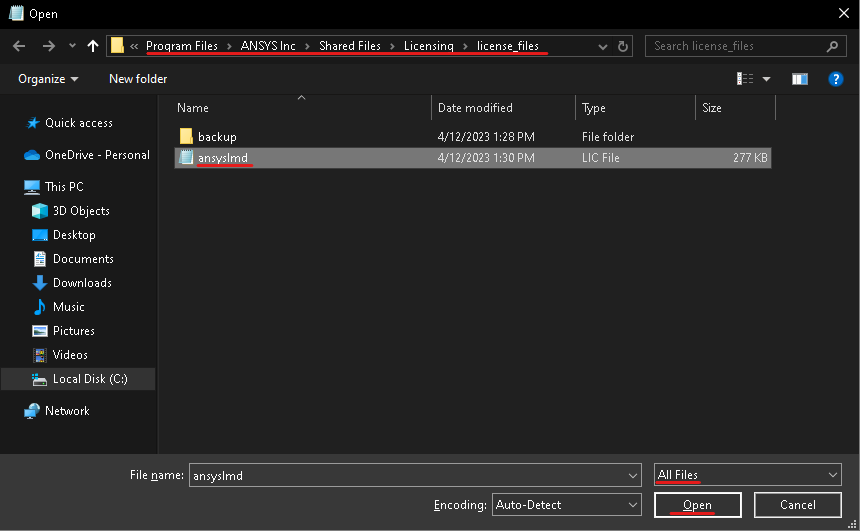
Task: Select Downloads in the navigation pane
Action: click(x=82, y=283)
